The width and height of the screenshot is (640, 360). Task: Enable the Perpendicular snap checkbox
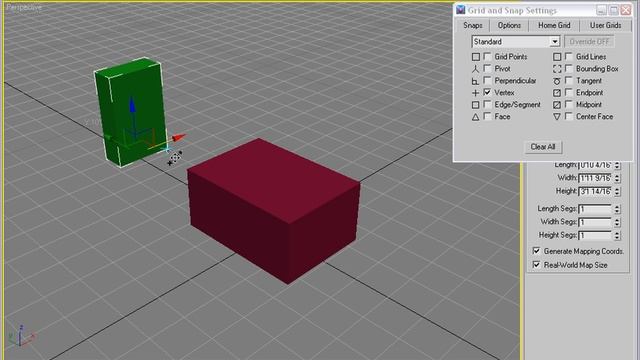click(487, 80)
